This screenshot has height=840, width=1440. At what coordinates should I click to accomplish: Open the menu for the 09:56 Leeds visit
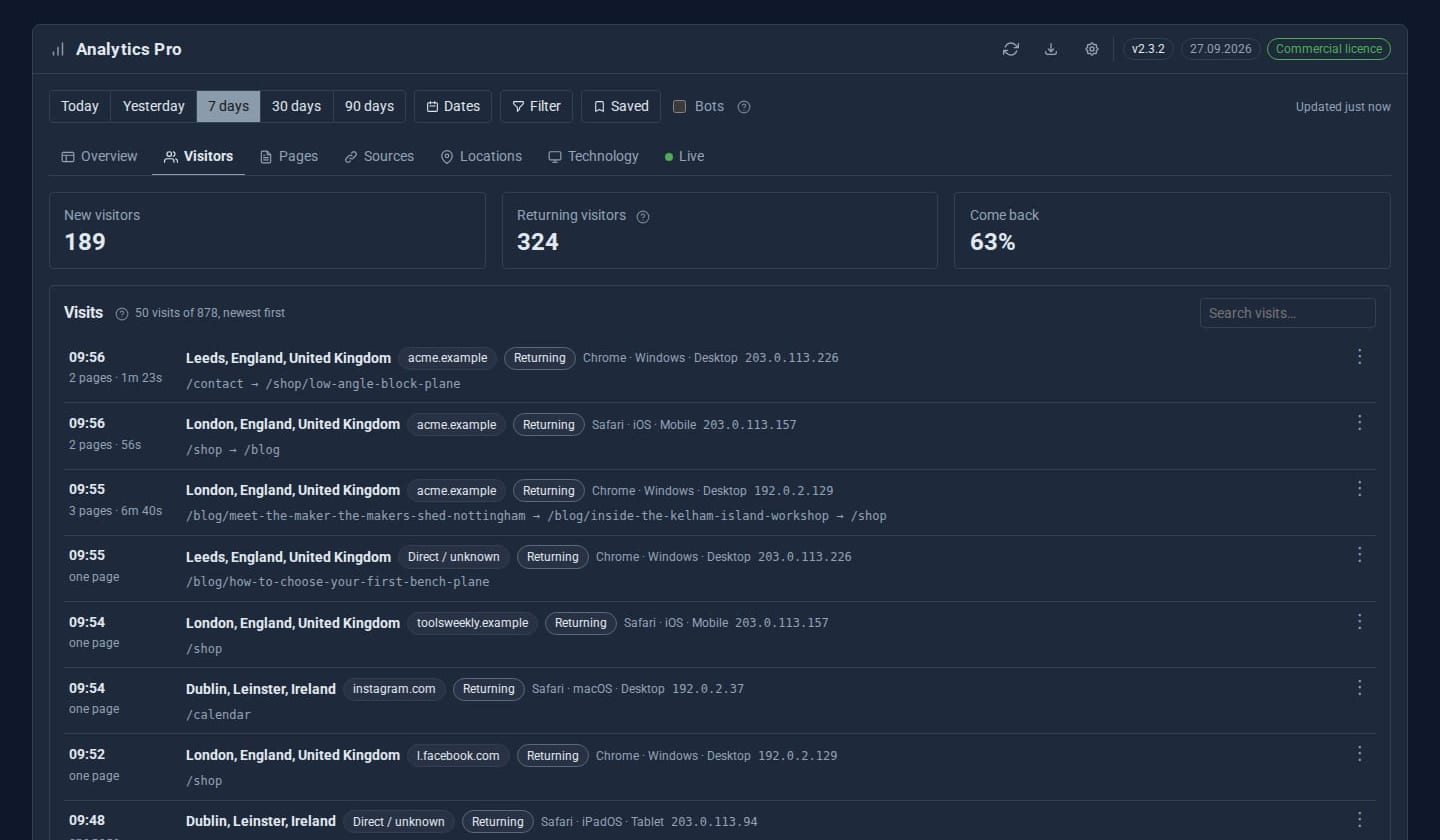point(1359,357)
